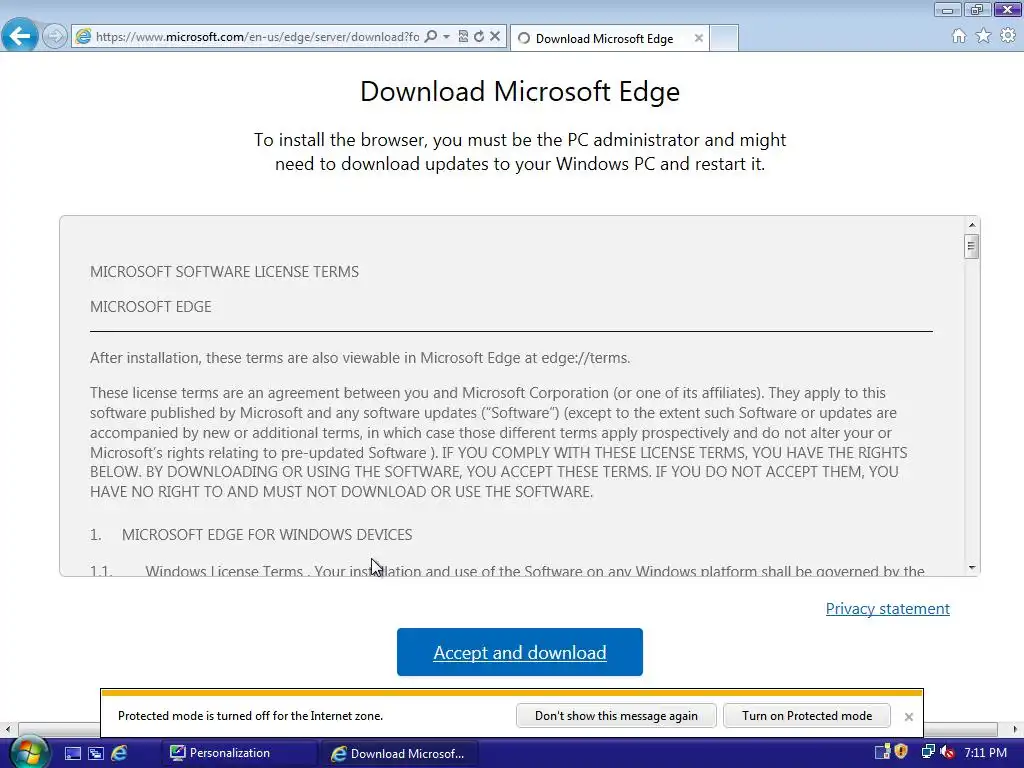Click the license terms scrollbar thumb
The height and width of the screenshot is (768, 1024).
[x=971, y=247]
